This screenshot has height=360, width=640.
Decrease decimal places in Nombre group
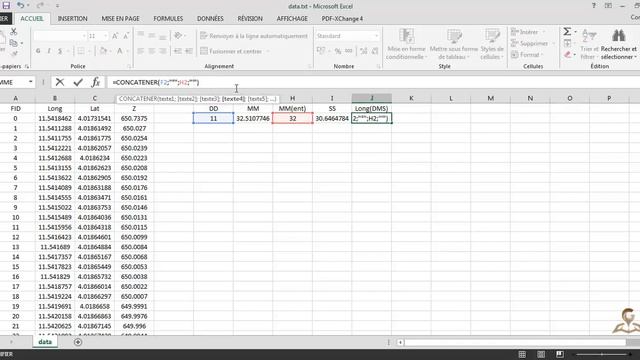(x=375, y=51)
